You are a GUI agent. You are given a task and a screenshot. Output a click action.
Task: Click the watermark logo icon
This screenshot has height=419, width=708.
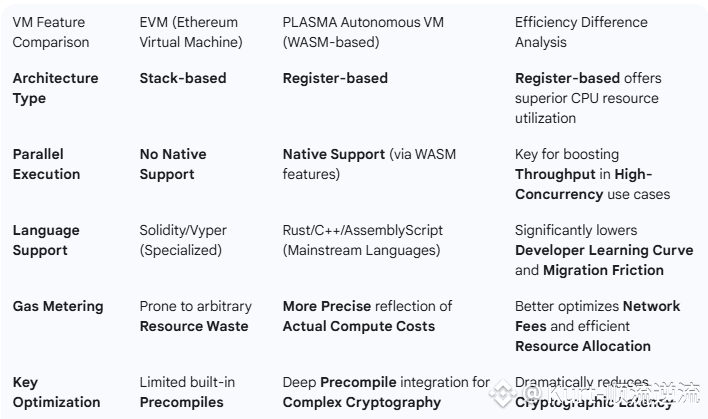tap(504, 393)
